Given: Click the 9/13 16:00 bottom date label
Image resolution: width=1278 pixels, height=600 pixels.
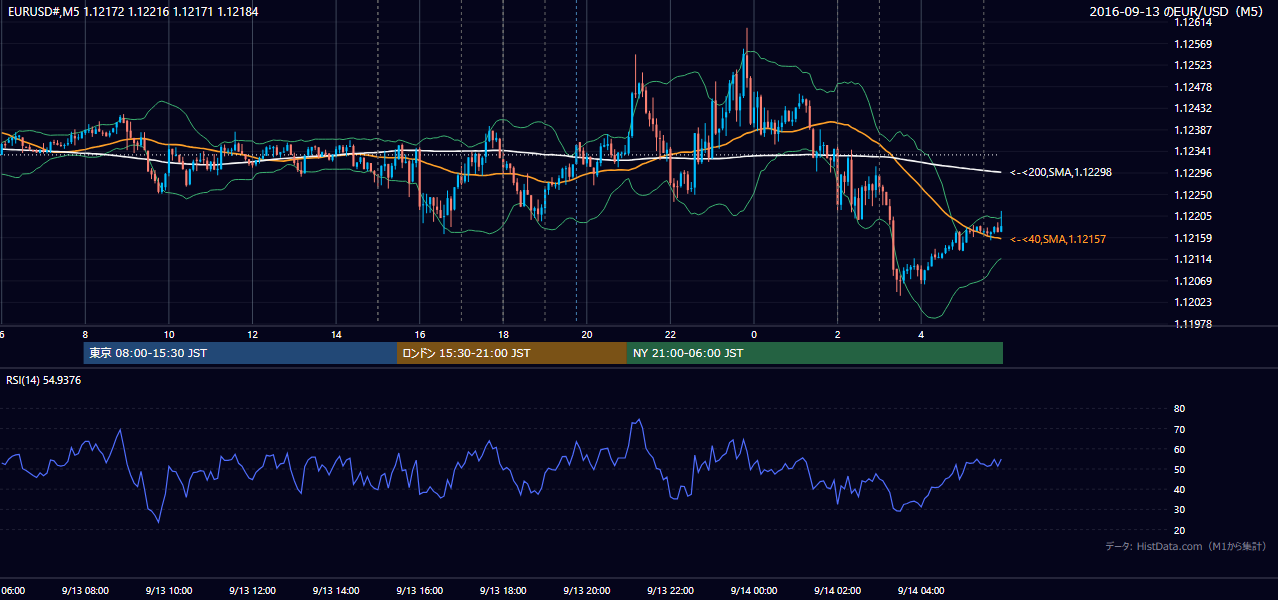Looking at the screenshot, I should [x=420, y=591].
